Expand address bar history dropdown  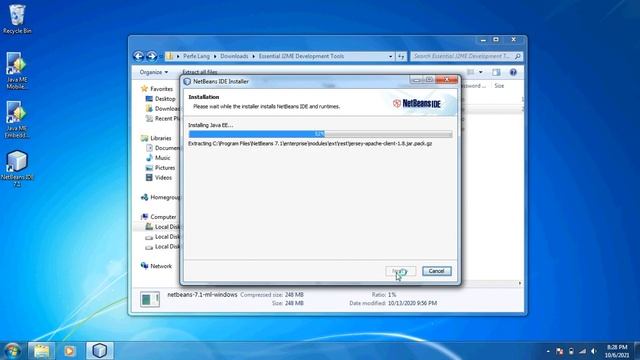click(x=391, y=56)
